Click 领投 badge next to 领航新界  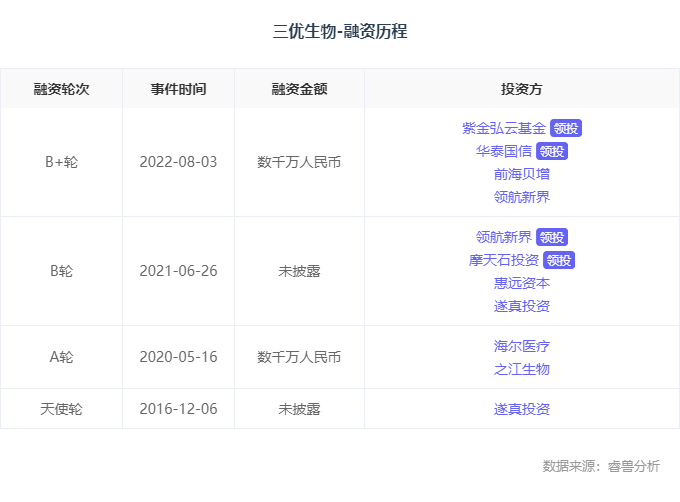click(x=552, y=237)
